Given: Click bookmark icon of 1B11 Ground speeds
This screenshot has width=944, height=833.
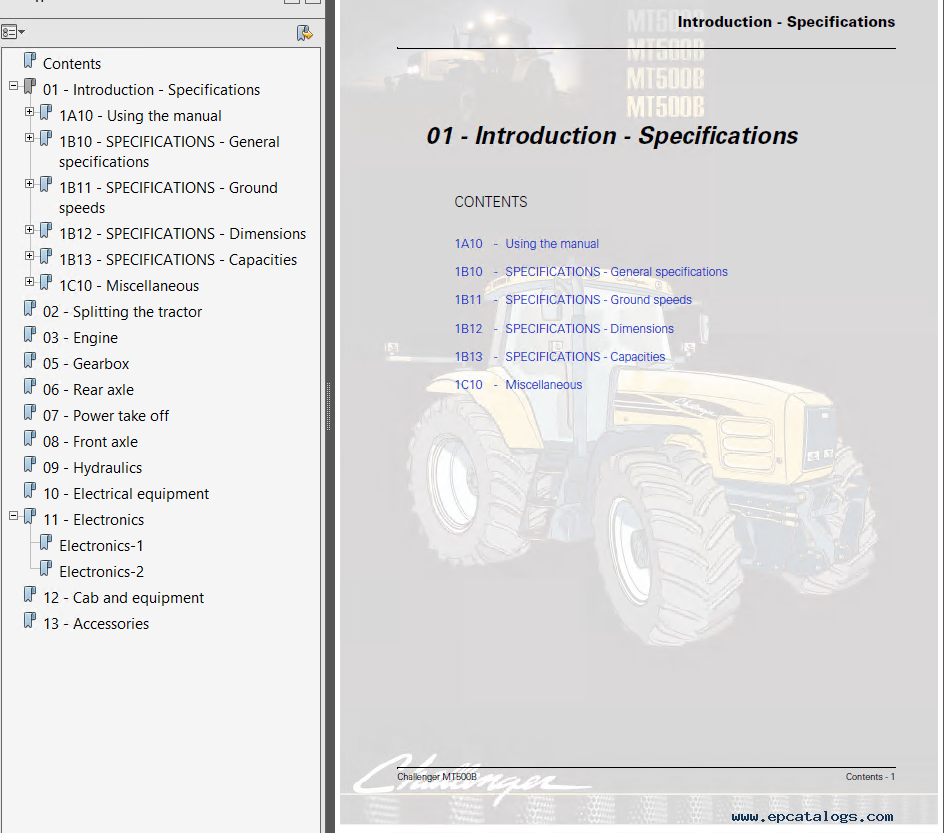Looking at the screenshot, I should [46, 184].
